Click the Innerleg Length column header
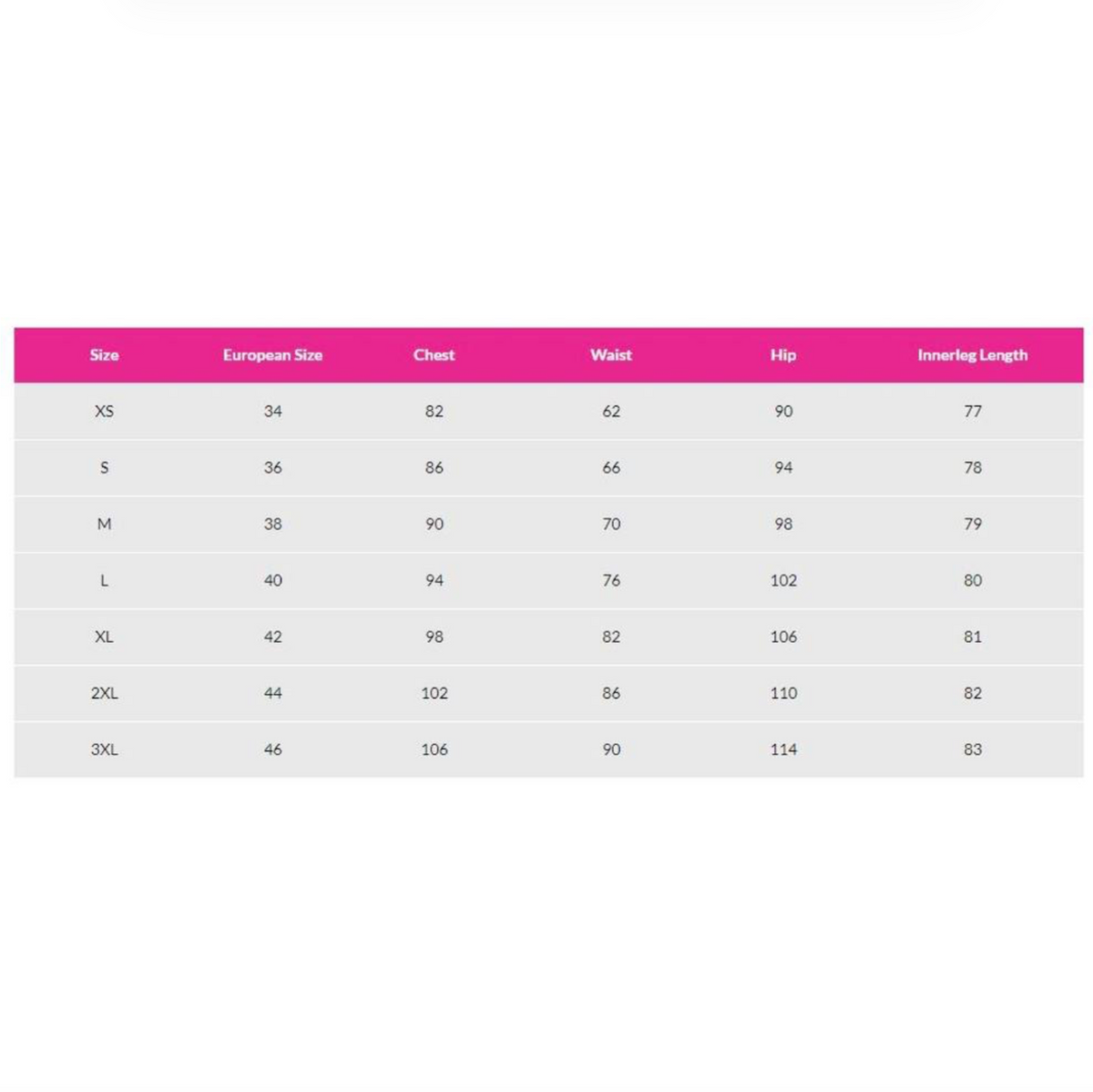1093x1092 pixels. (972, 355)
